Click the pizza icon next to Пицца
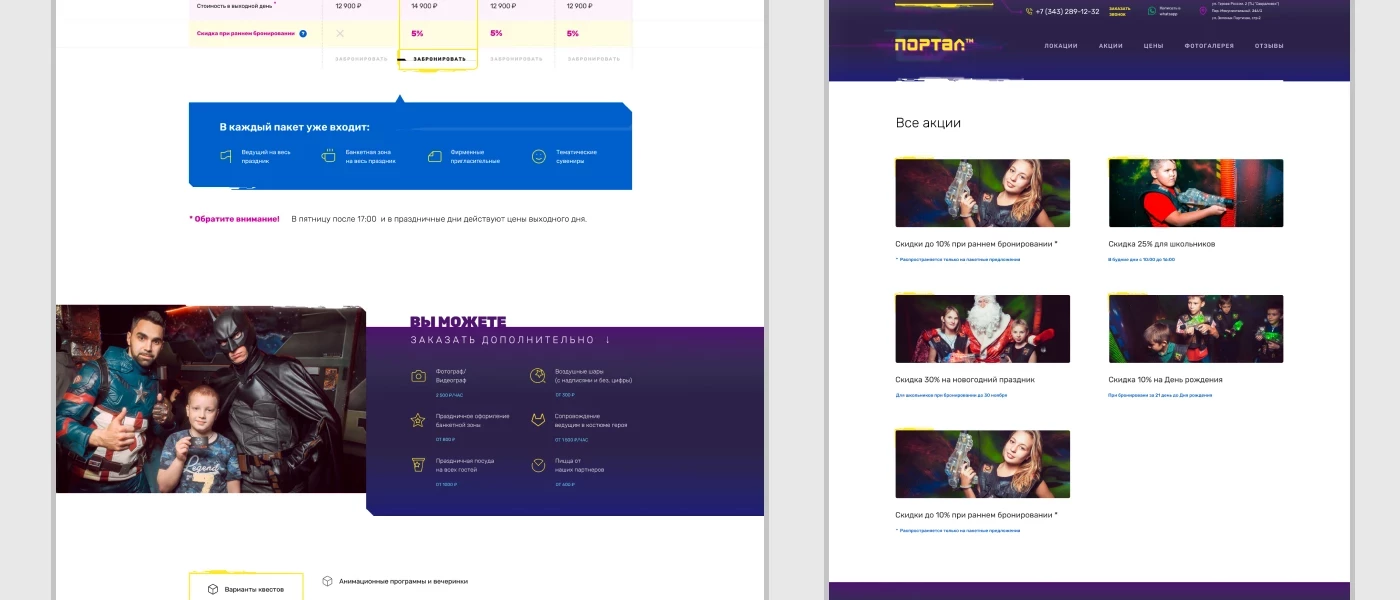Screen dimensions: 1400x600 pyautogui.click(x=537, y=465)
